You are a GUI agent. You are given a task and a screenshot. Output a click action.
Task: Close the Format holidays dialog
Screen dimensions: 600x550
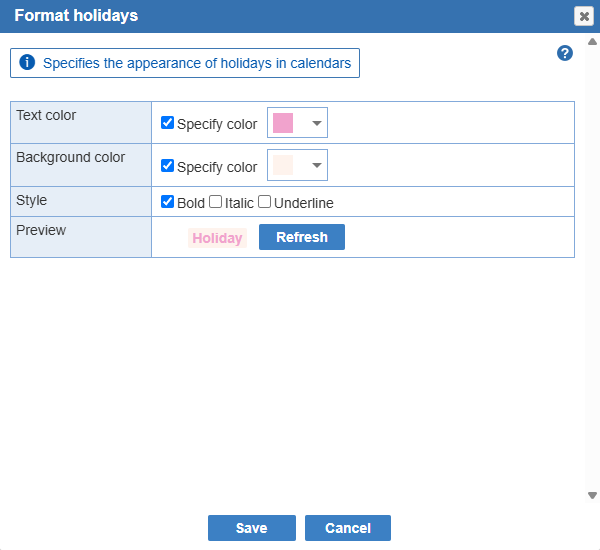coord(584,16)
